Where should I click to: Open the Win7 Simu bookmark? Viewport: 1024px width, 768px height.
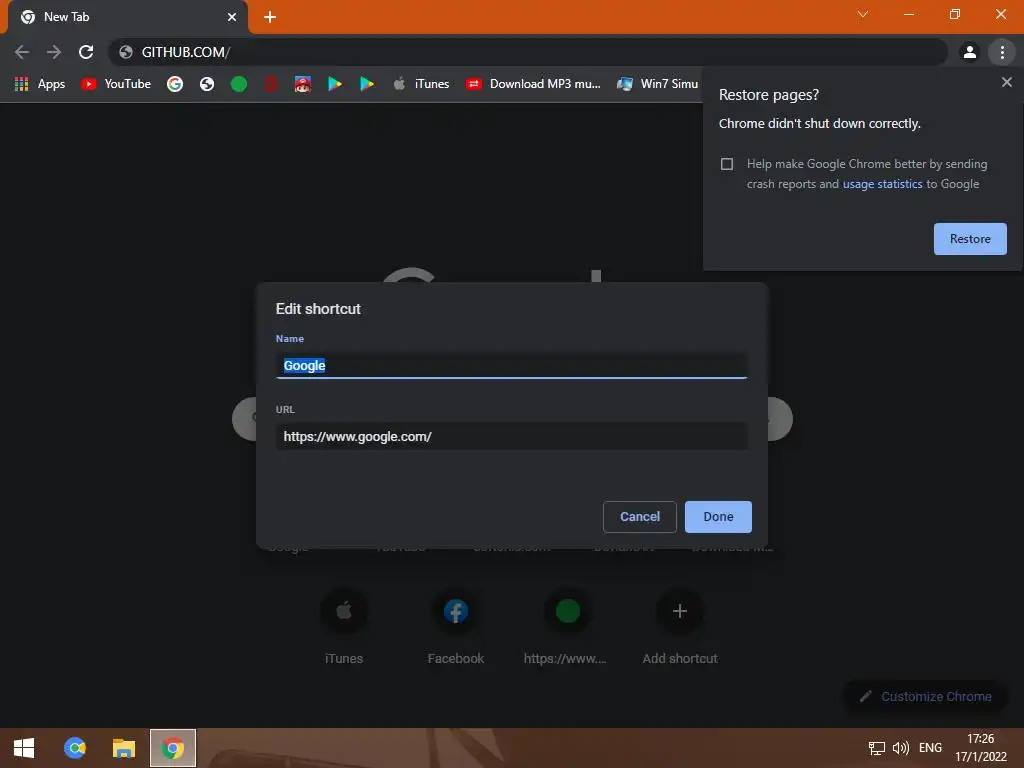coord(658,84)
